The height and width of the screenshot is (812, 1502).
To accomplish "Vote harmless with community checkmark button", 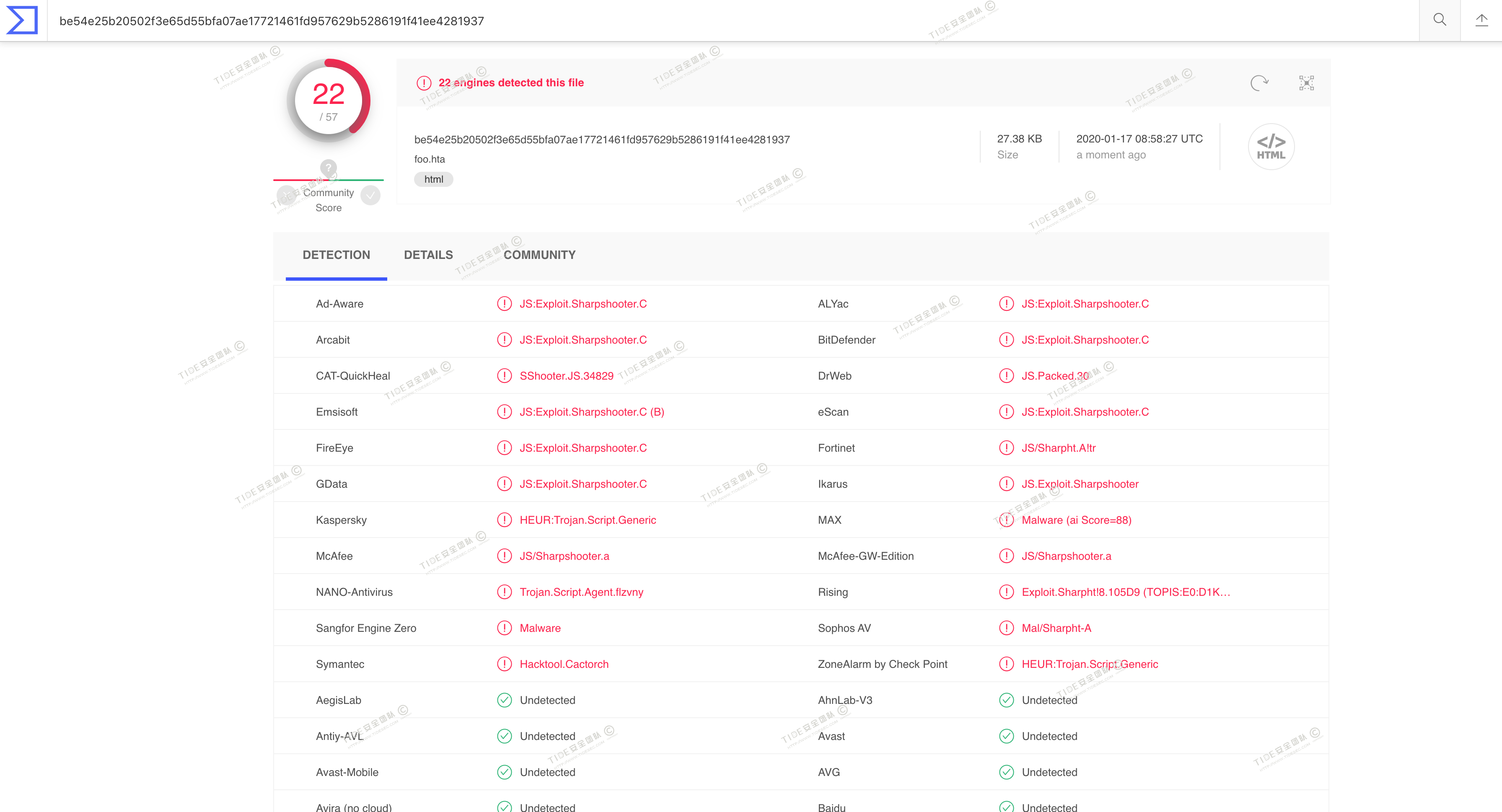I will tap(371, 195).
